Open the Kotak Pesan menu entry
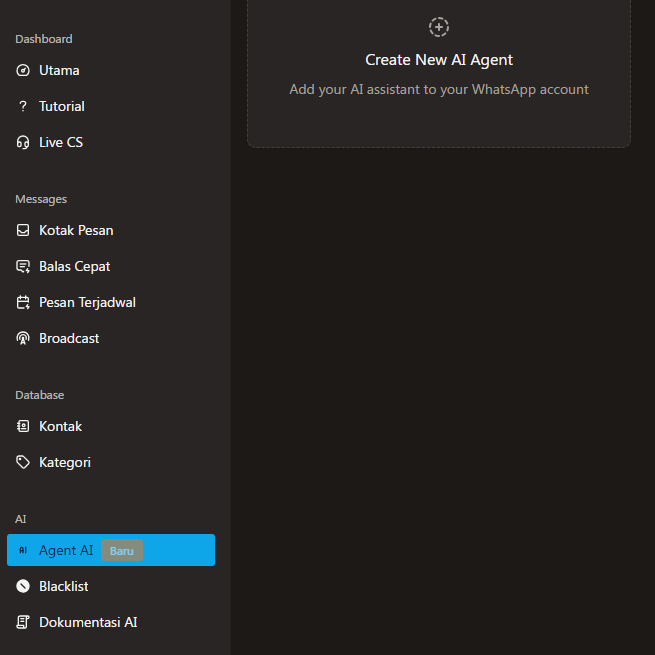 [x=76, y=231]
